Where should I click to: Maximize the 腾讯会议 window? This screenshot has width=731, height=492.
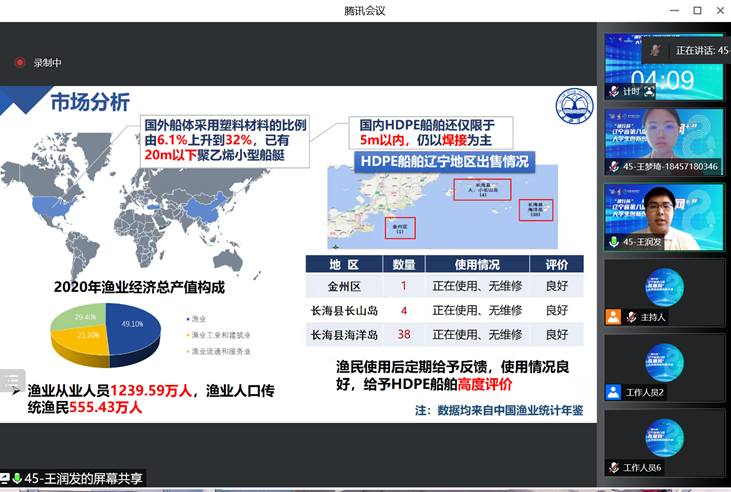tap(697, 10)
